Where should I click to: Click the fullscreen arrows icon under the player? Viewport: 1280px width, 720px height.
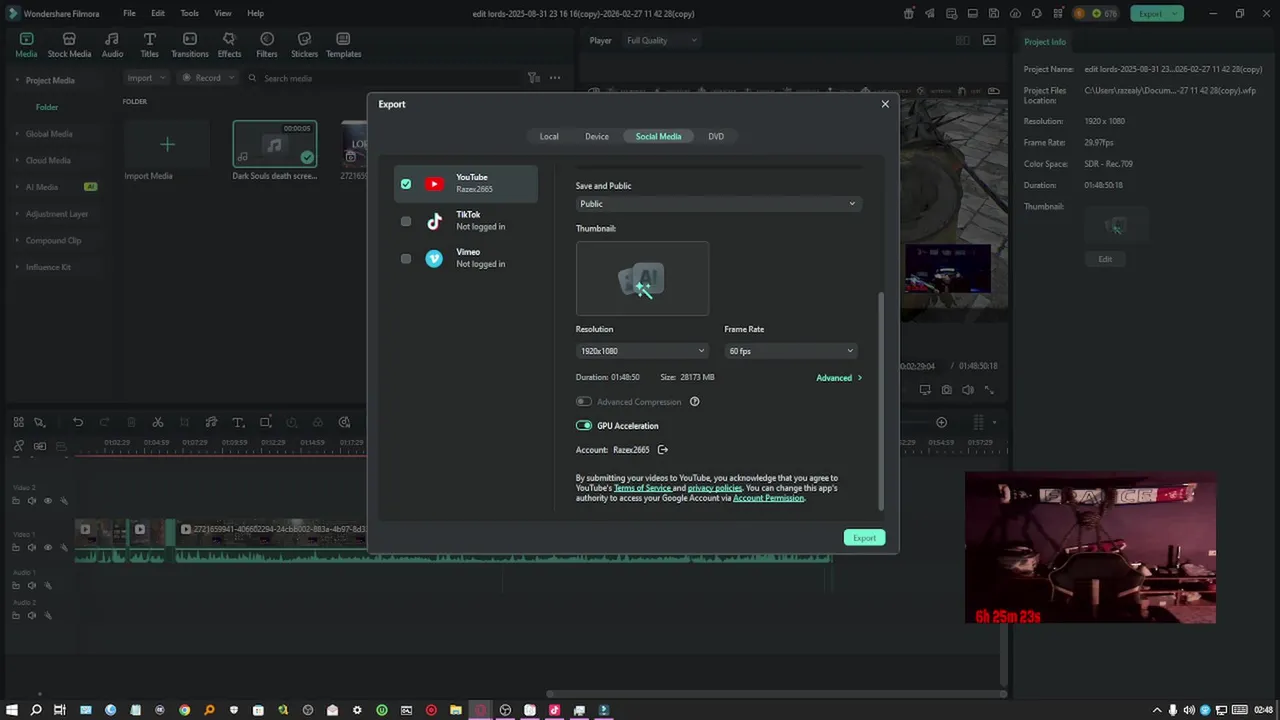click(x=989, y=390)
